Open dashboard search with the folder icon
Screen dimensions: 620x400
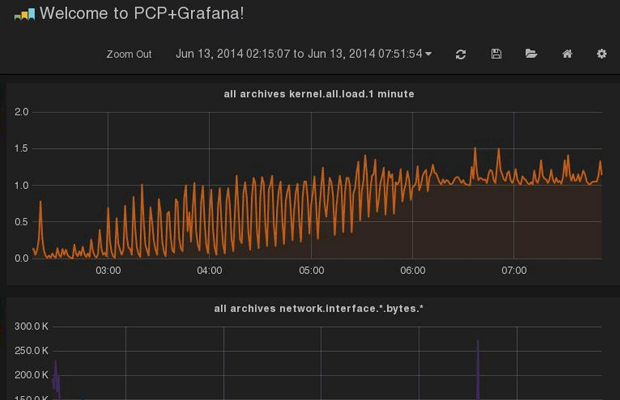[531, 54]
